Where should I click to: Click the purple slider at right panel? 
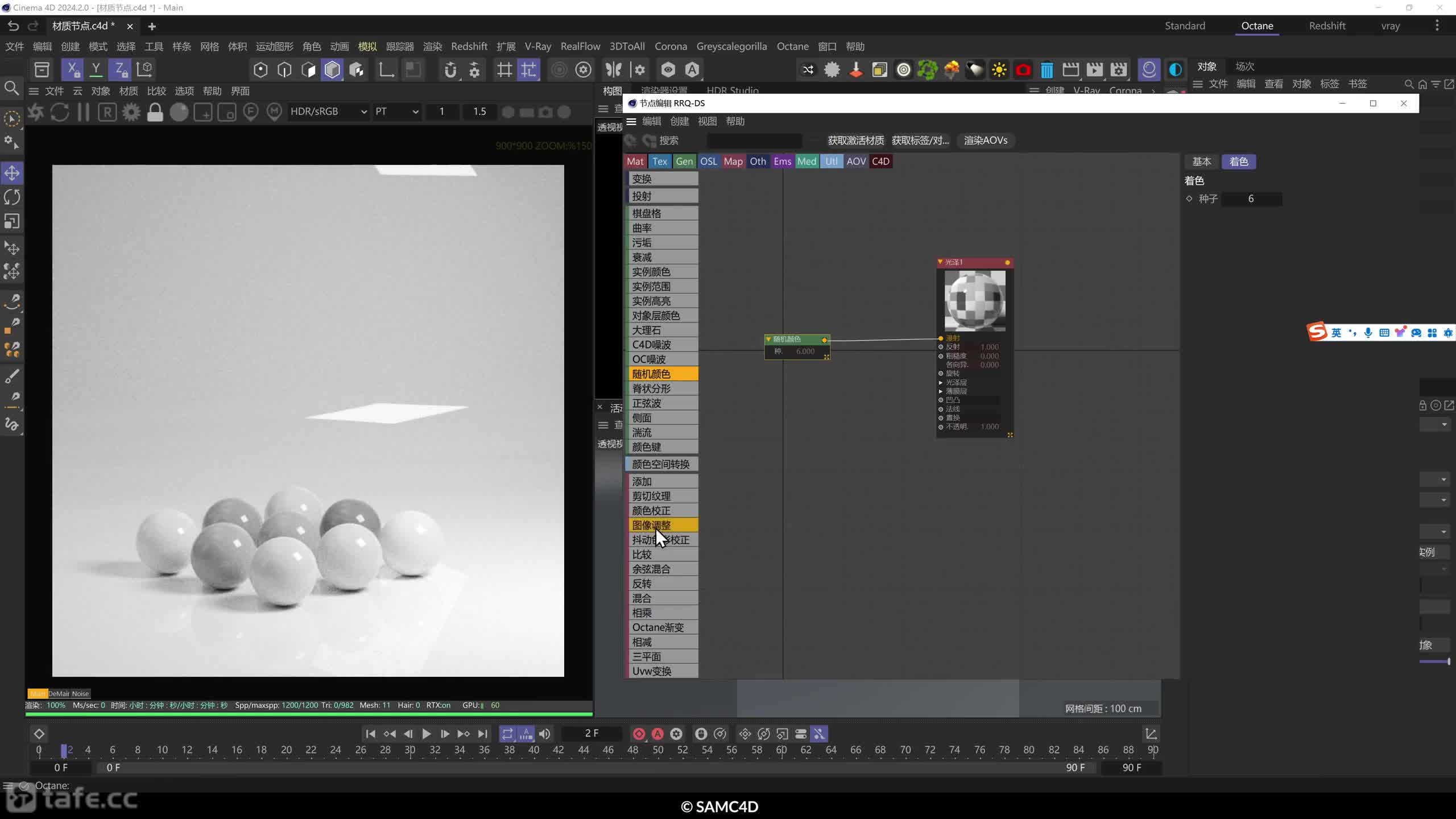click(x=1434, y=661)
